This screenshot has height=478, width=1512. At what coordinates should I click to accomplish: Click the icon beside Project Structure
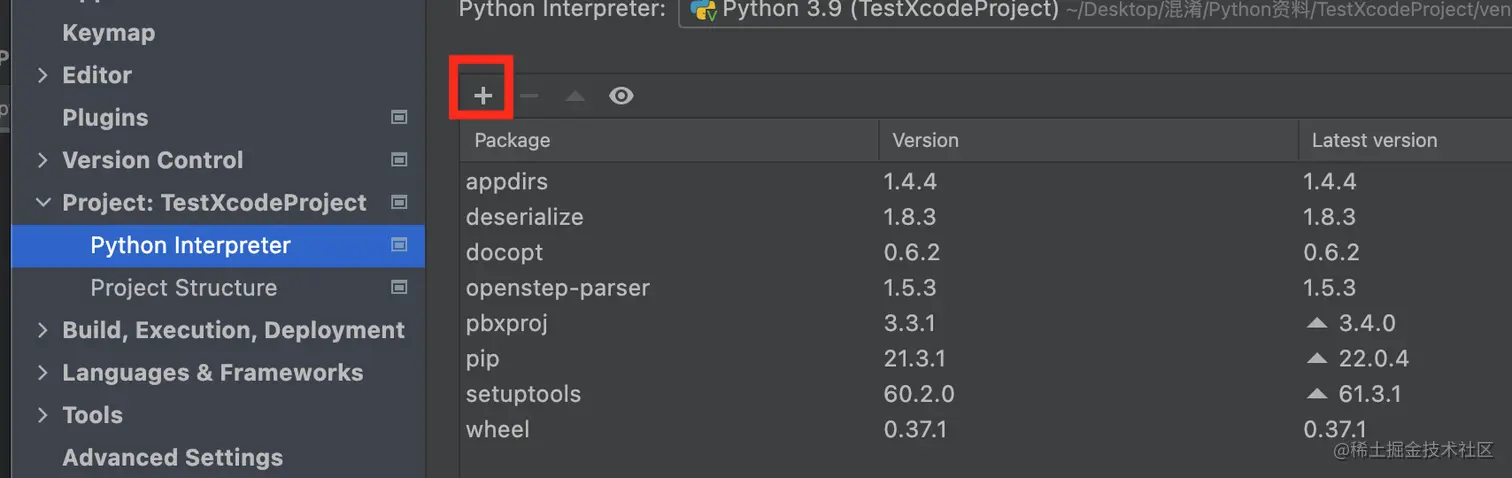pyautogui.click(x=399, y=288)
